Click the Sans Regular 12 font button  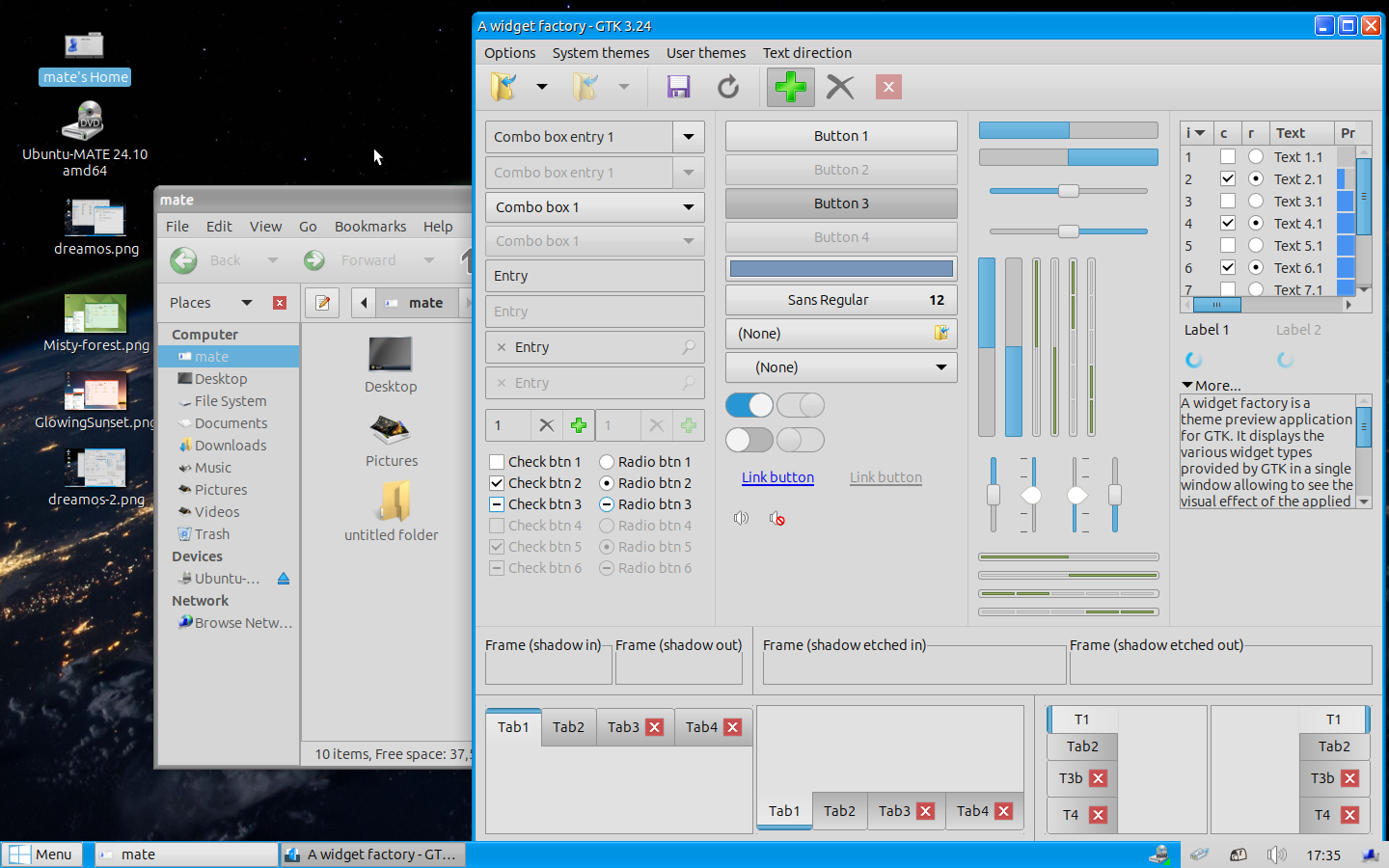tap(841, 300)
